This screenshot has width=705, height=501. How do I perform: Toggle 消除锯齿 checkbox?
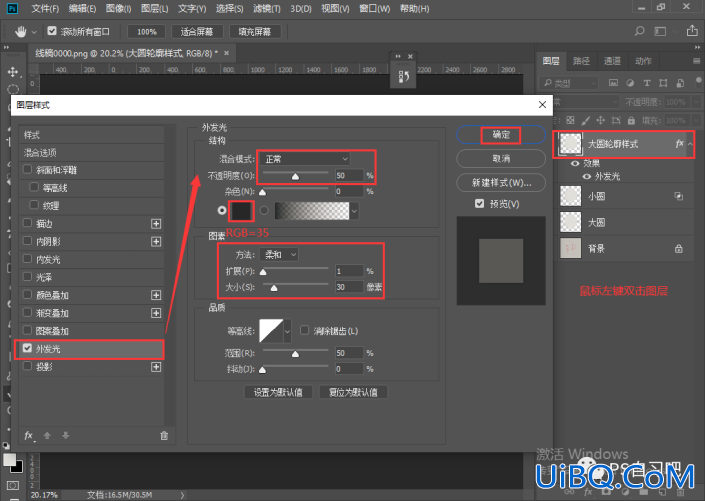click(x=304, y=331)
